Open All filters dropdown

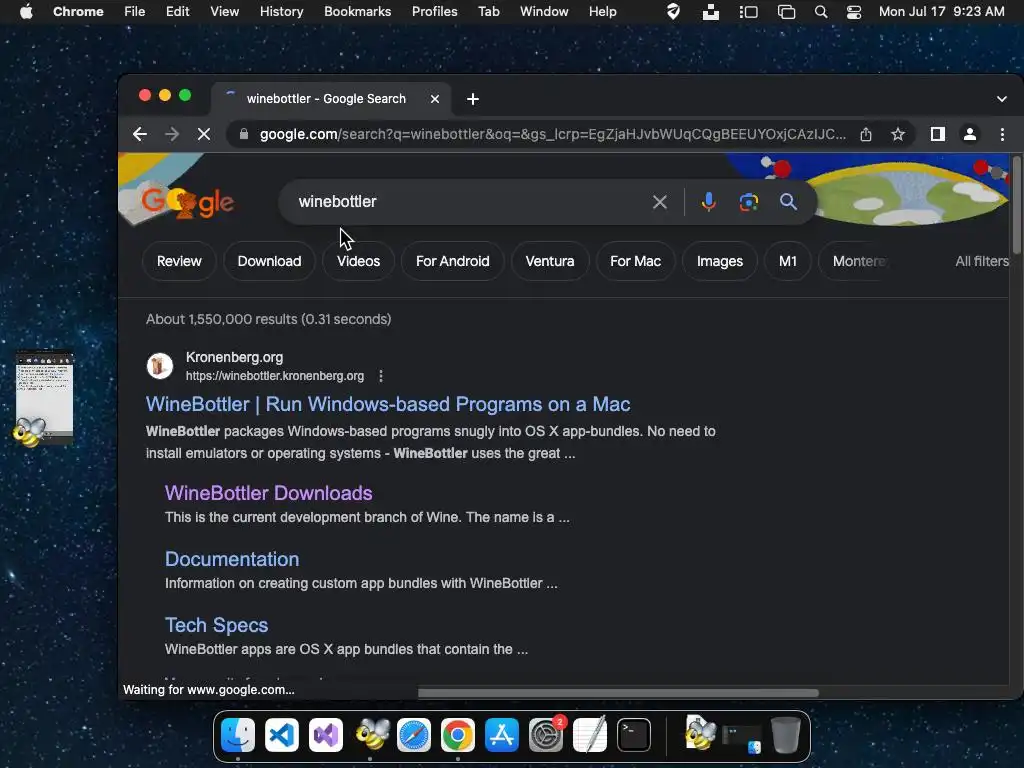982,261
